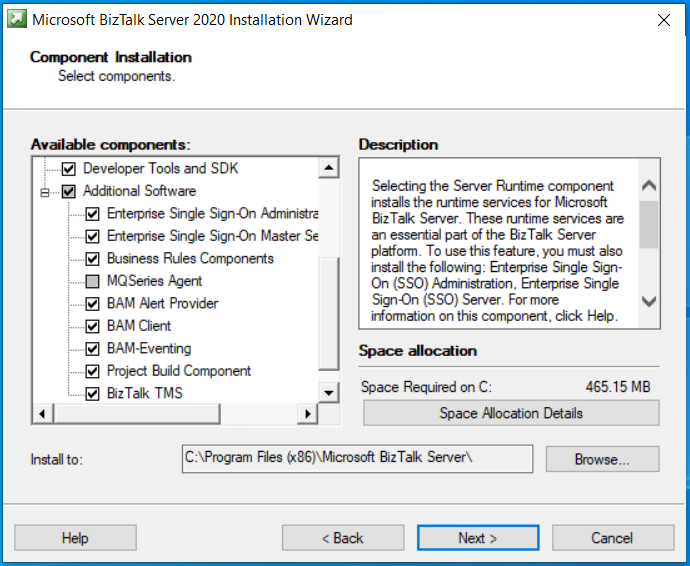Select the BAM-Eventing label
Image resolution: width=690 pixels, height=566 pixels.
[149, 348]
